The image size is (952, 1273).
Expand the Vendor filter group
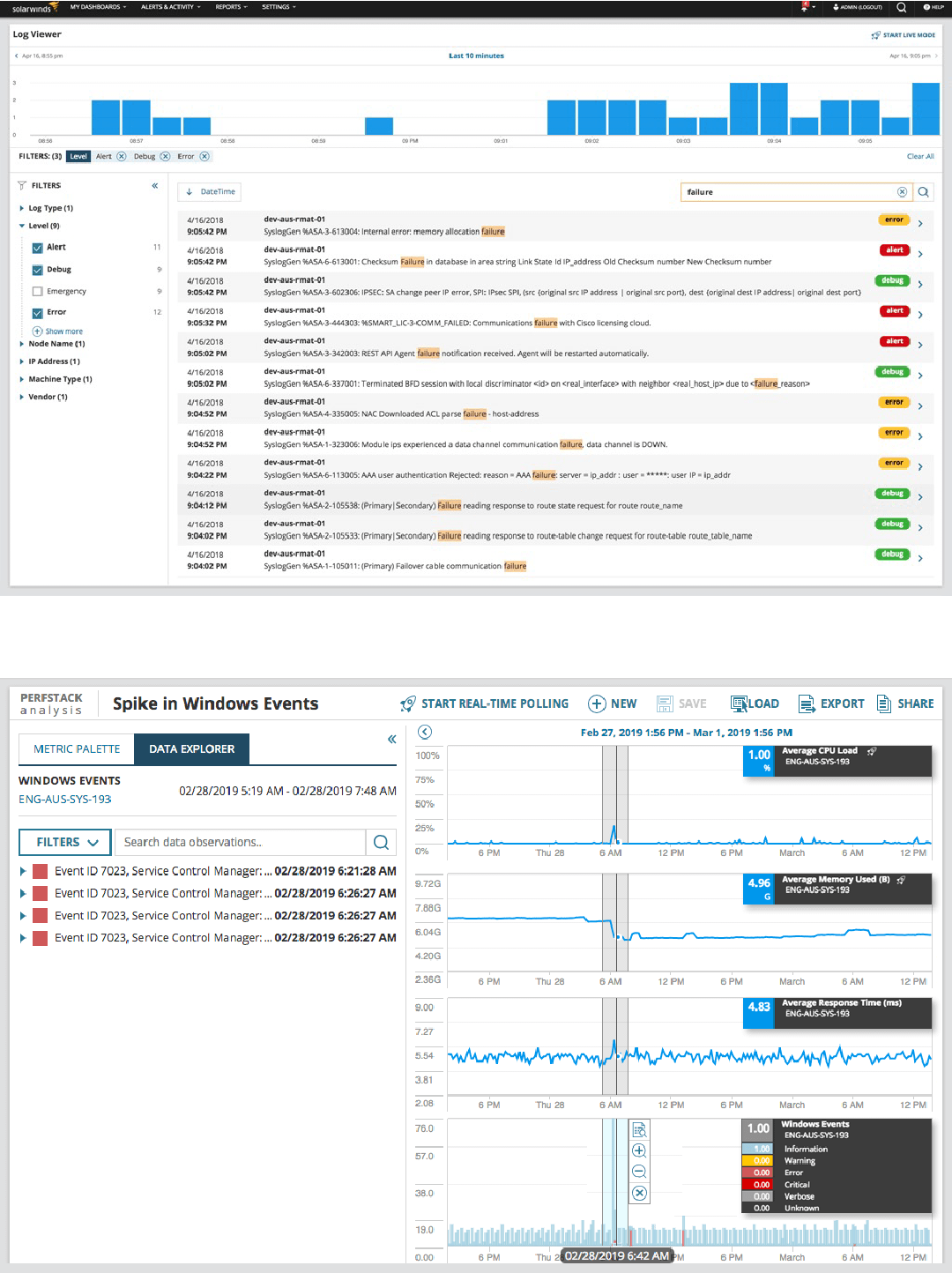coord(22,397)
